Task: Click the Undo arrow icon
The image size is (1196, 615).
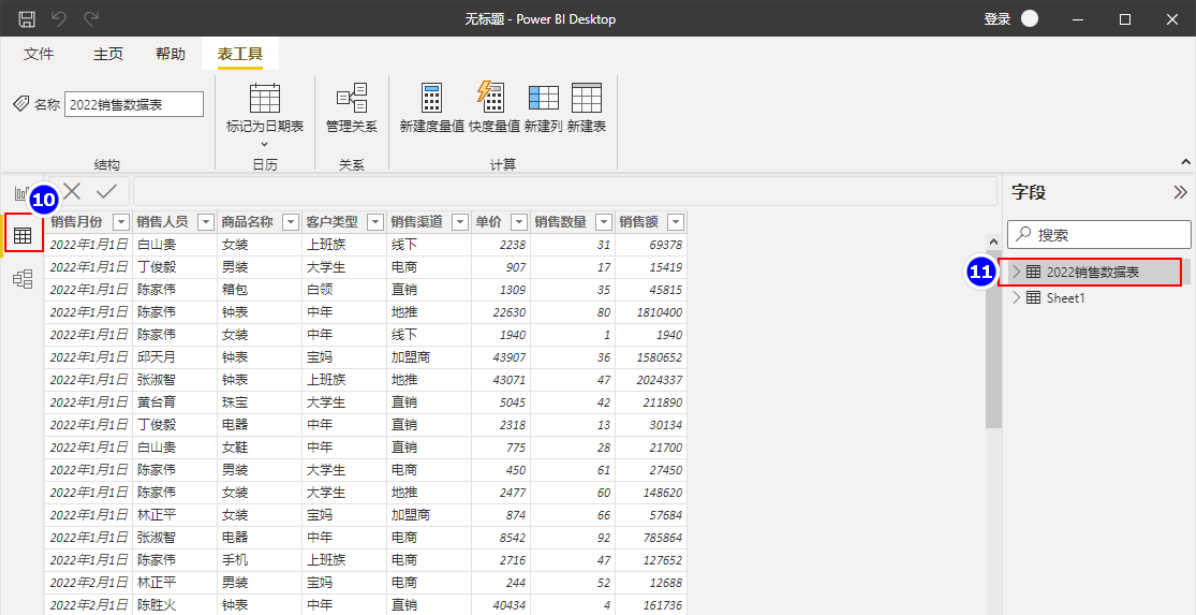Action: (x=59, y=19)
